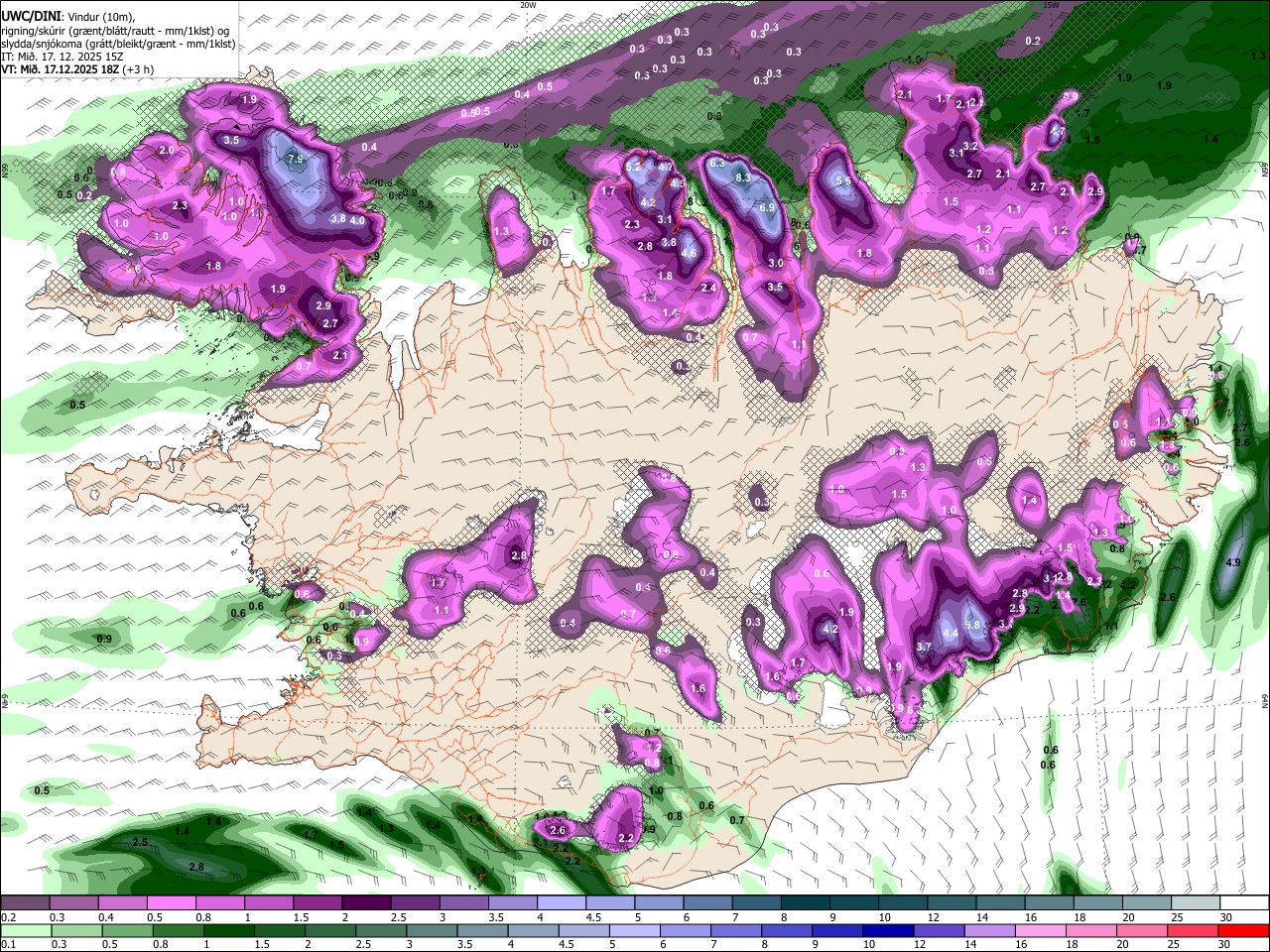Click the 0.9 rain value off the west coast

tap(104, 639)
